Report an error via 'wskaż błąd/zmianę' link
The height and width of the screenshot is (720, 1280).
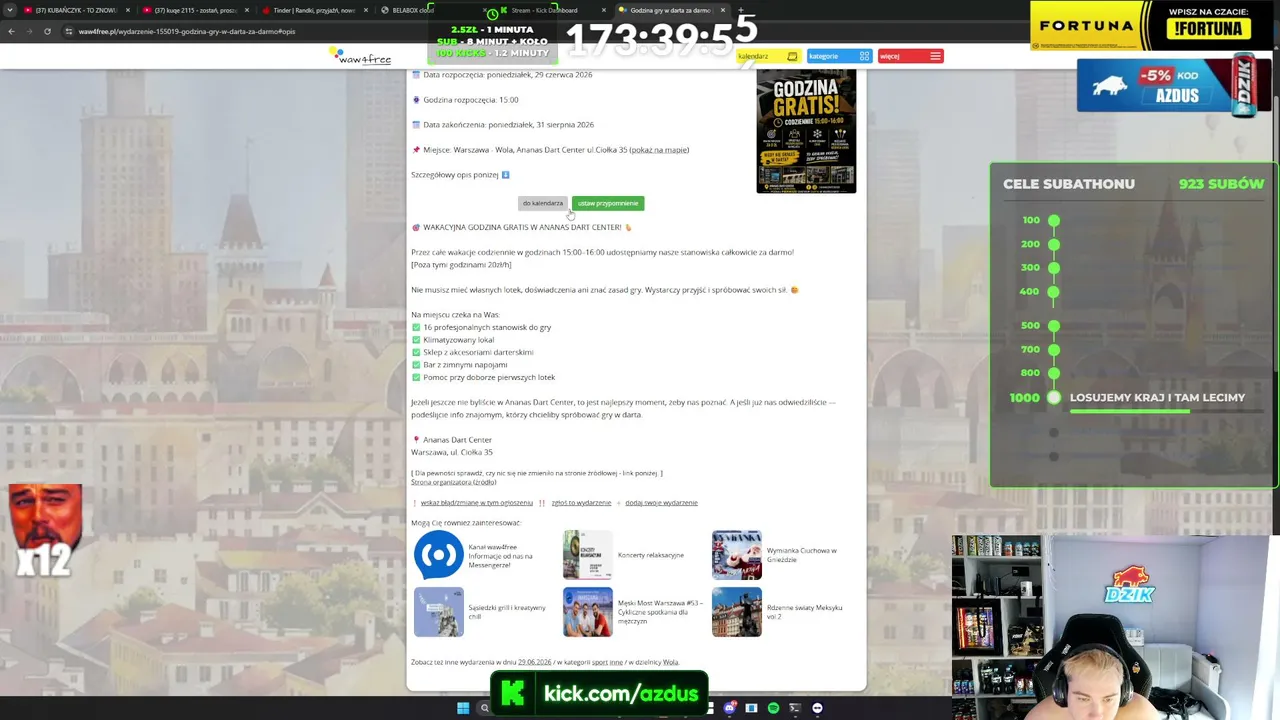pyautogui.click(x=476, y=503)
